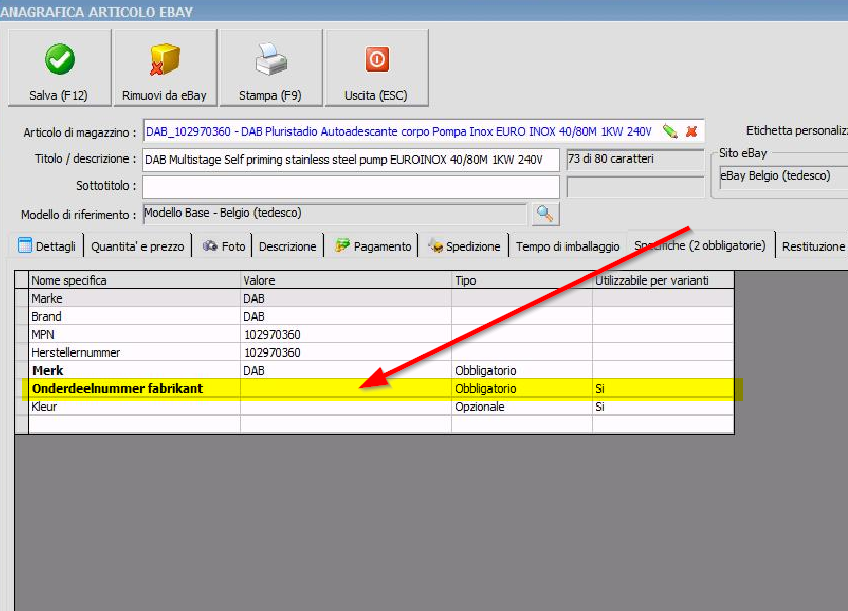
Task: Print with the Stampa (F9) button
Action: [x=270, y=68]
